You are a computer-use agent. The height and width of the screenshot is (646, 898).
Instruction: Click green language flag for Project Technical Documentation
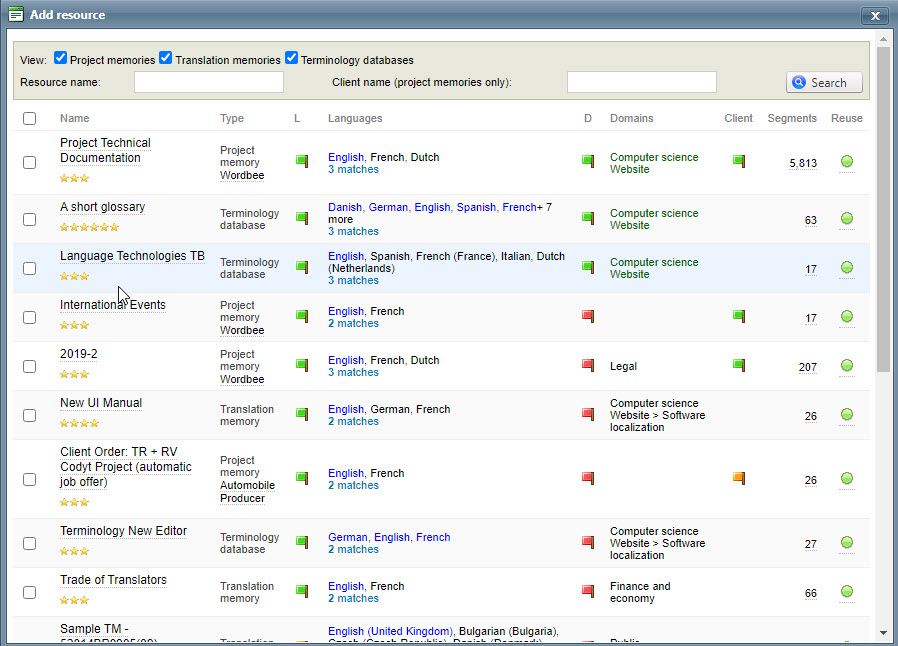tap(301, 160)
